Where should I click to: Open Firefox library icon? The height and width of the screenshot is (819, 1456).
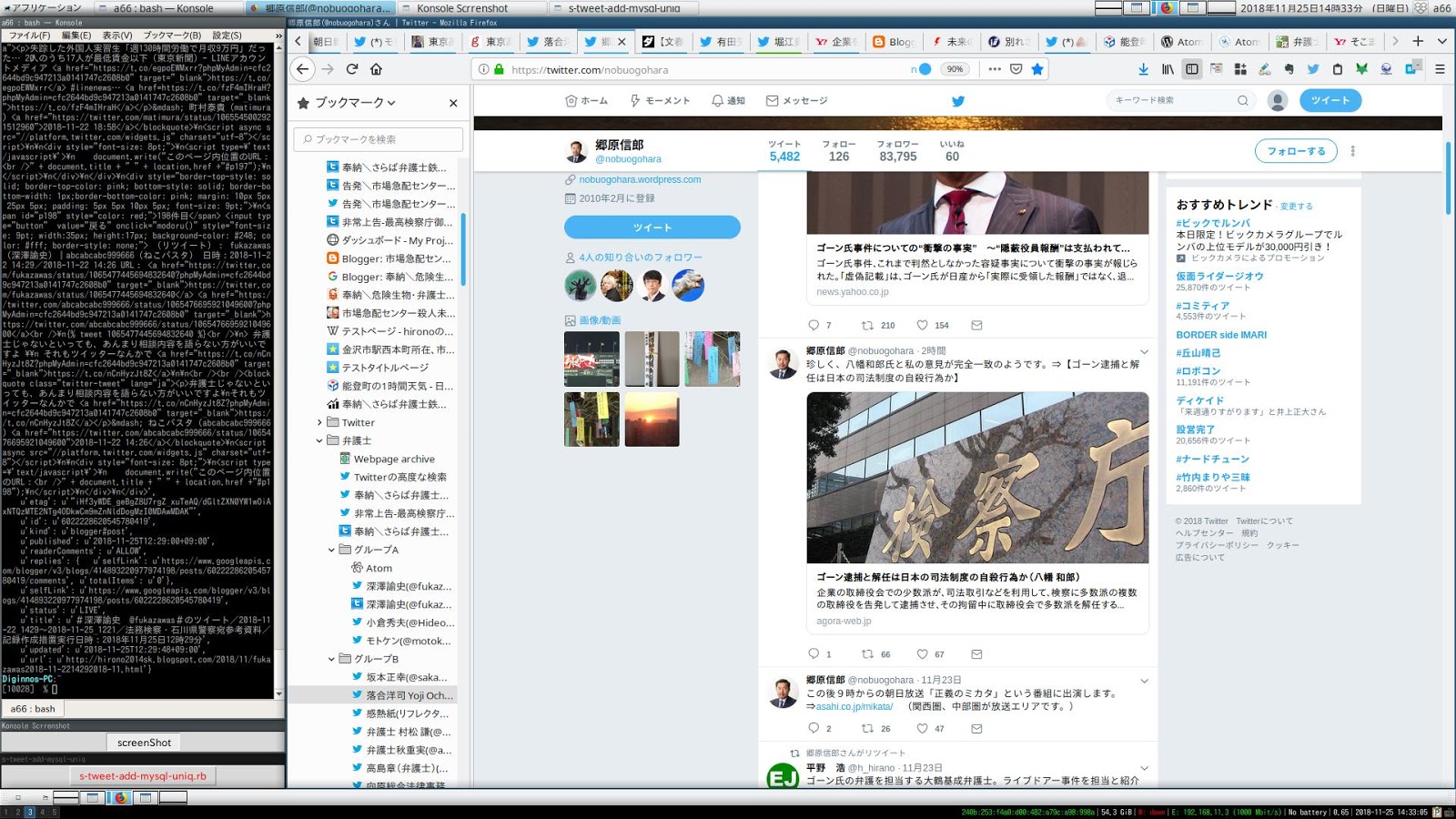[1168, 69]
